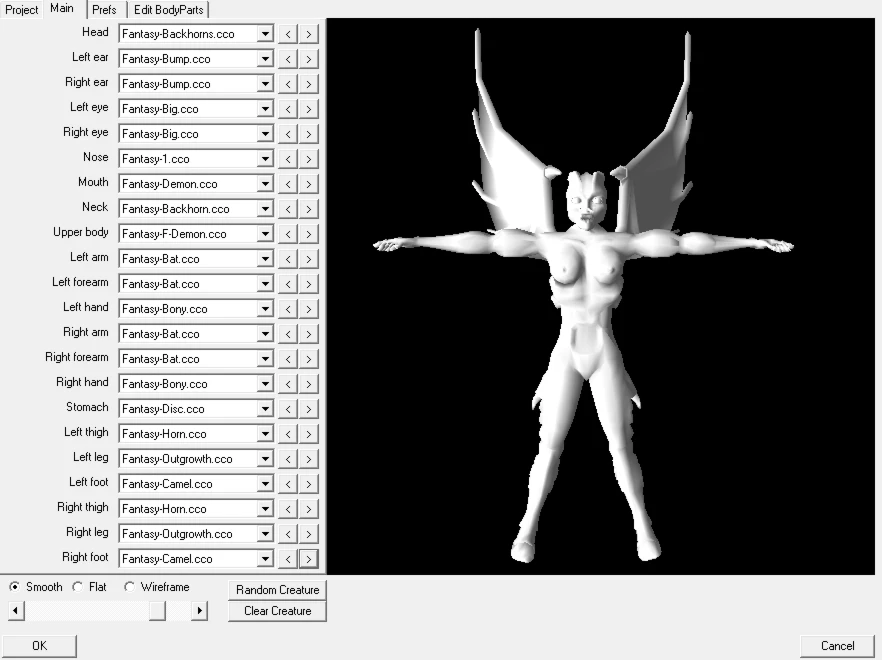The height and width of the screenshot is (660, 882).
Task: Click the Right eye combo box field
Action: [x=196, y=134]
